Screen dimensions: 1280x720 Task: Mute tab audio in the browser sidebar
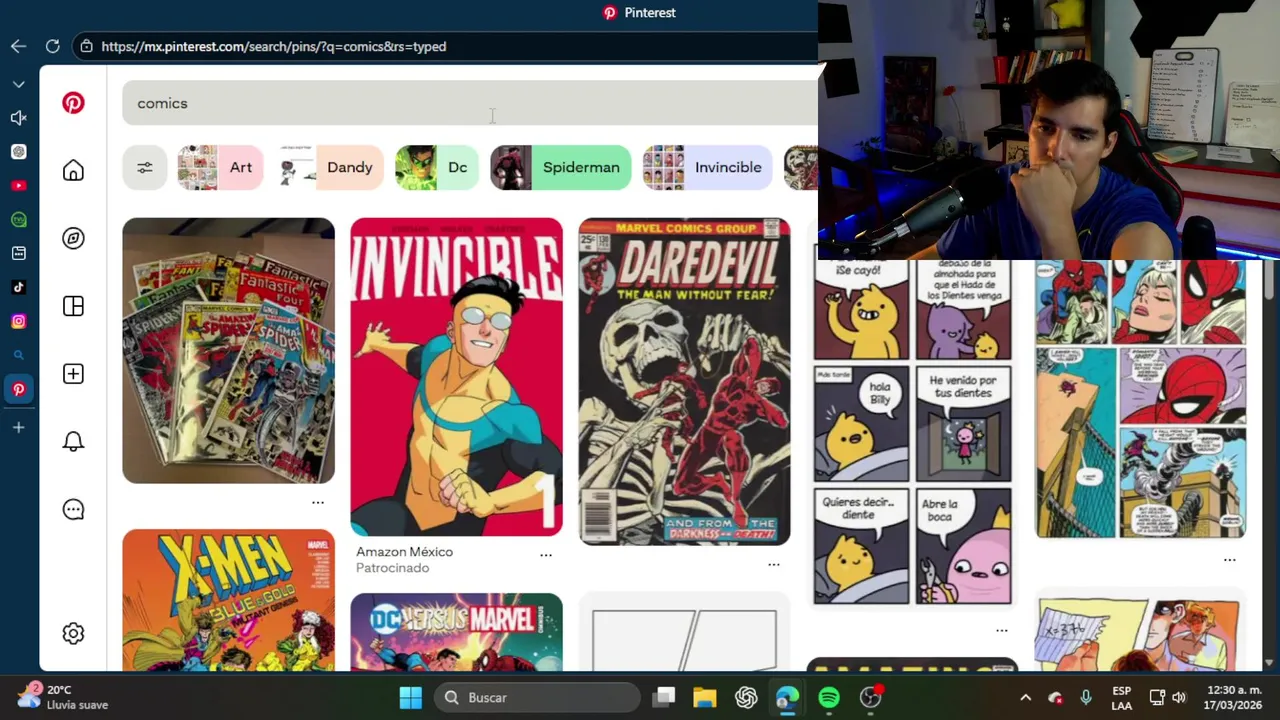18,118
